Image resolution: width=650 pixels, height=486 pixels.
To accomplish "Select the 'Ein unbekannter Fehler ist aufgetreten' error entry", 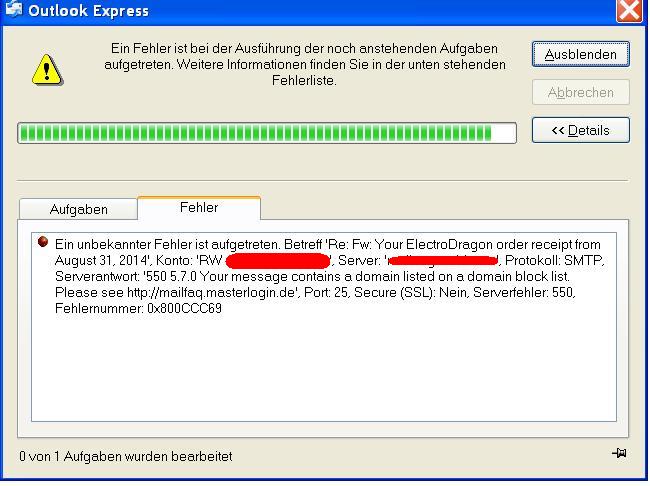I will tap(330, 276).
